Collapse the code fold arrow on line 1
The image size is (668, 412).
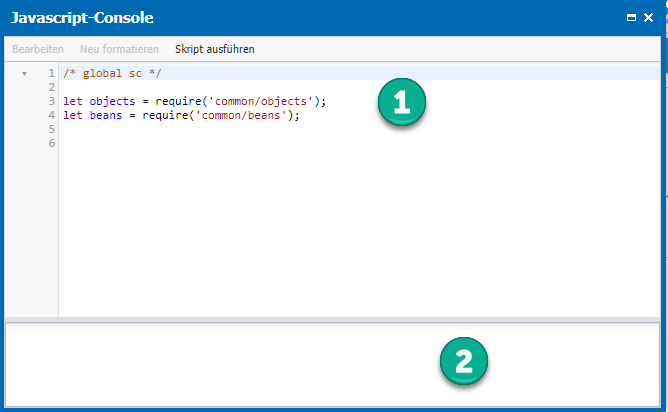(x=24, y=74)
